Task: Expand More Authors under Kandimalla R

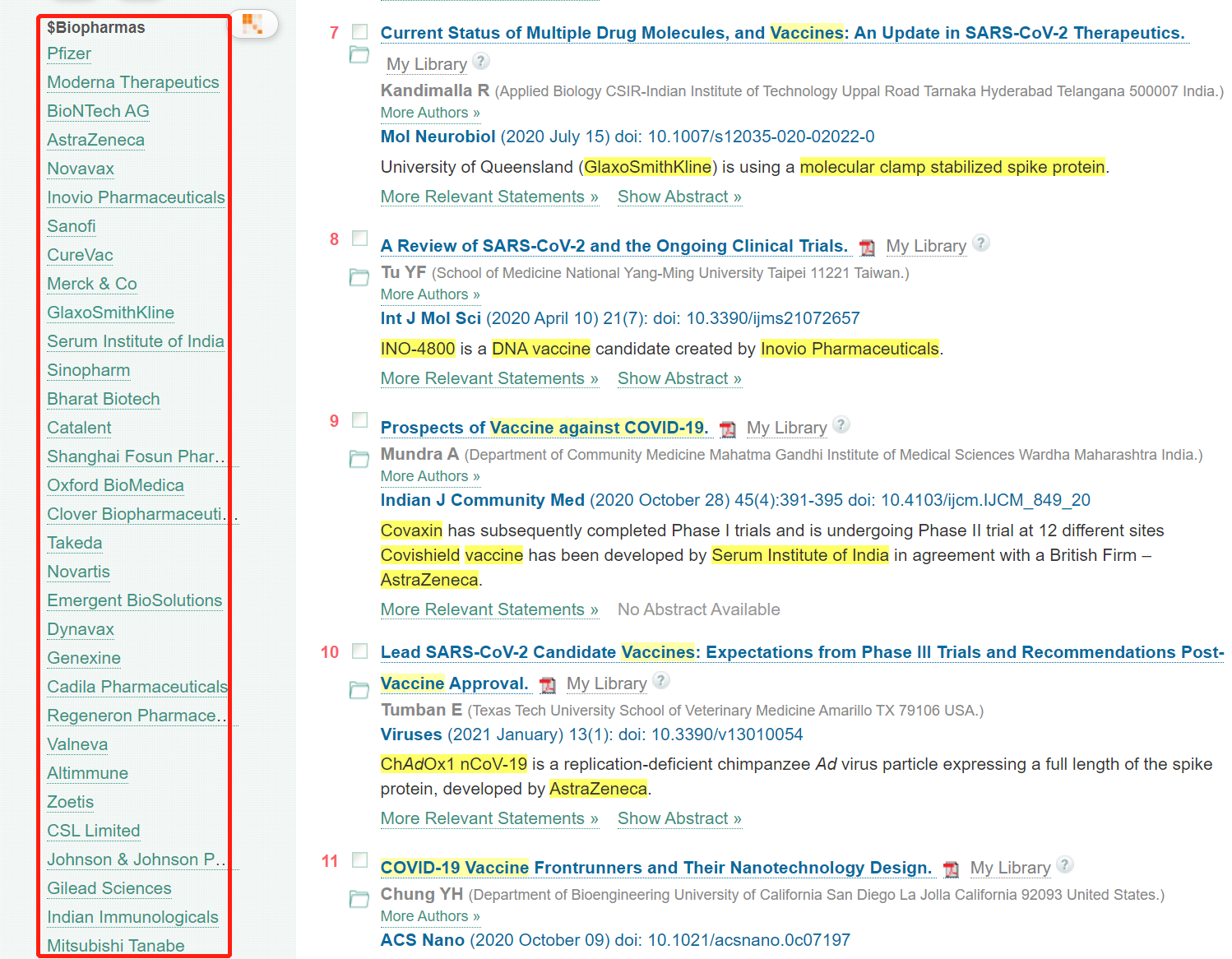Action: (x=429, y=113)
